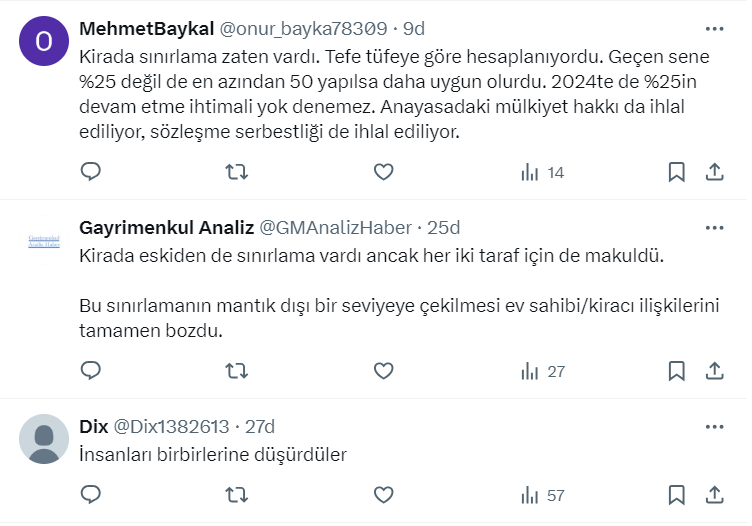Open more options on Dix's tweet

point(715,426)
